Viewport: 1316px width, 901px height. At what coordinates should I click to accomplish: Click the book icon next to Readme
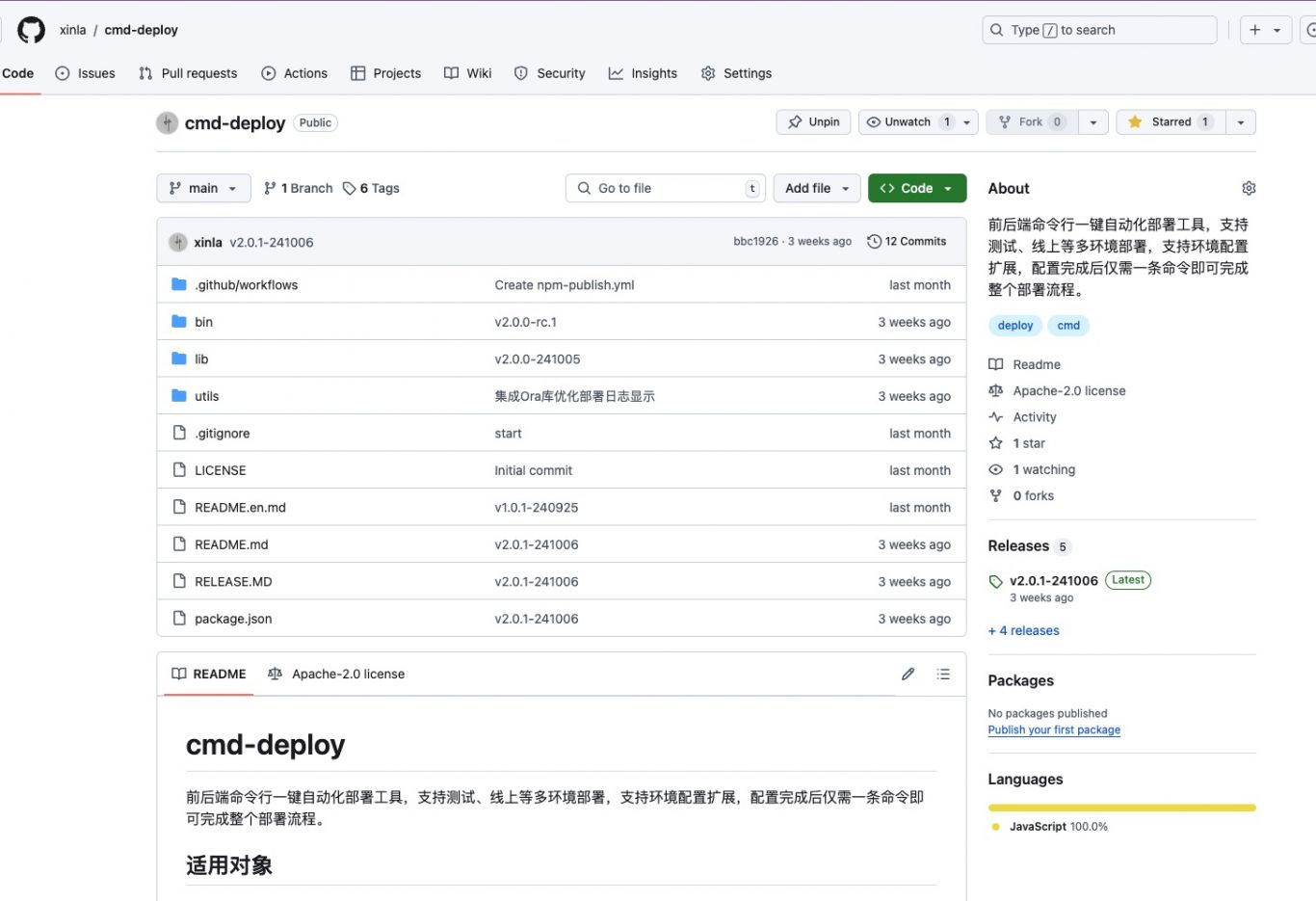pos(996,364)
